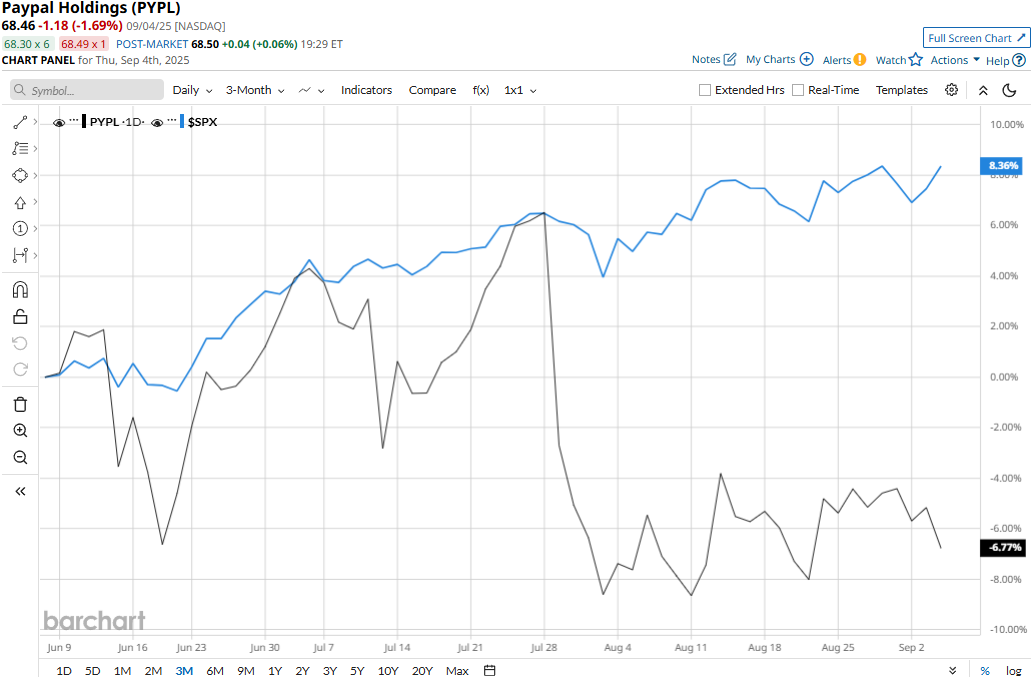Zoom out with the magnifier minus icon
1032x677 pixels.
click(20, 457)
